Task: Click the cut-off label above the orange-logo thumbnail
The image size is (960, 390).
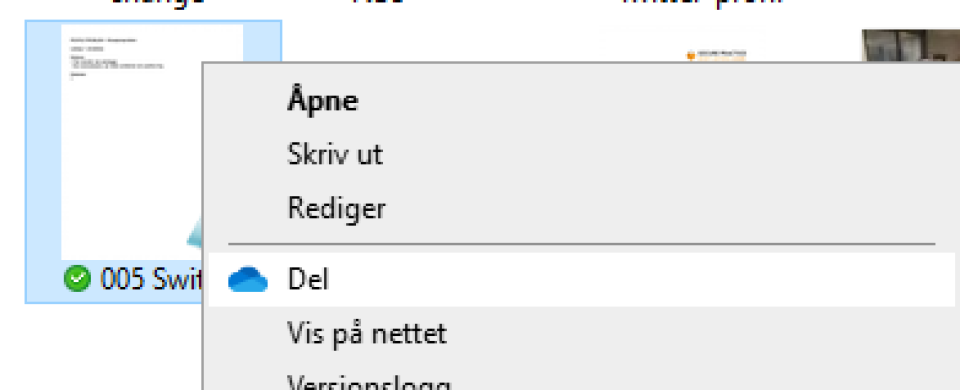Action: pyautogui.click(x=704, y=2)
